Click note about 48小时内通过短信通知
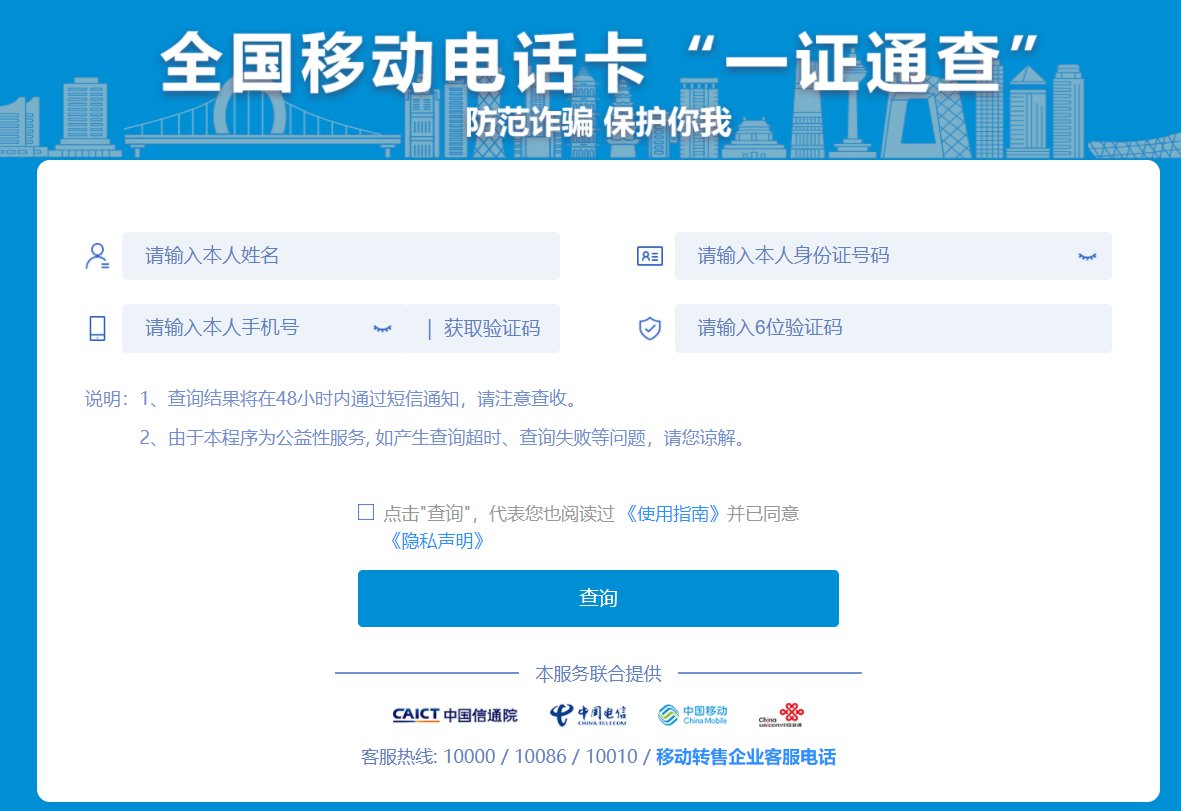 [359, 398]
